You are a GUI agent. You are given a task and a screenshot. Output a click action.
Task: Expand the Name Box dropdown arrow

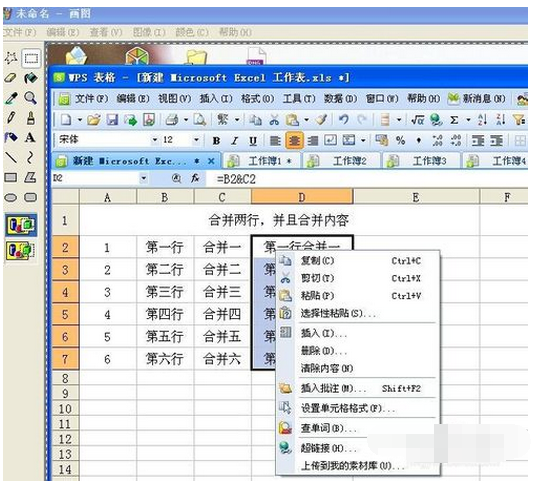click(x=144, y=178)
